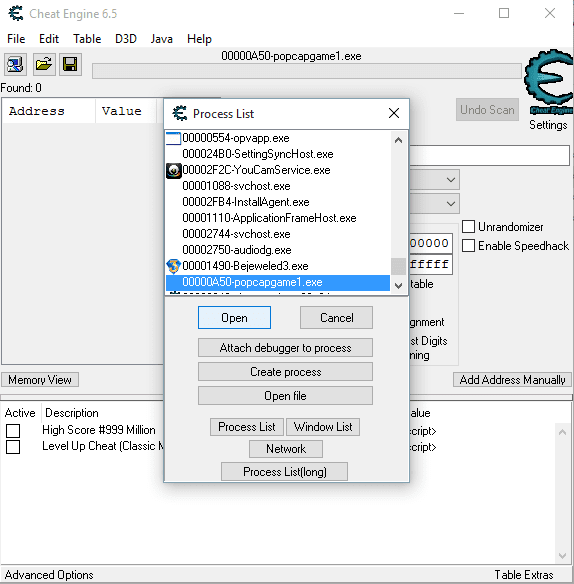This screenshot has width=574, height=584.
Task: Click the cheat table scroll down arrow
Action: (562, 556)
